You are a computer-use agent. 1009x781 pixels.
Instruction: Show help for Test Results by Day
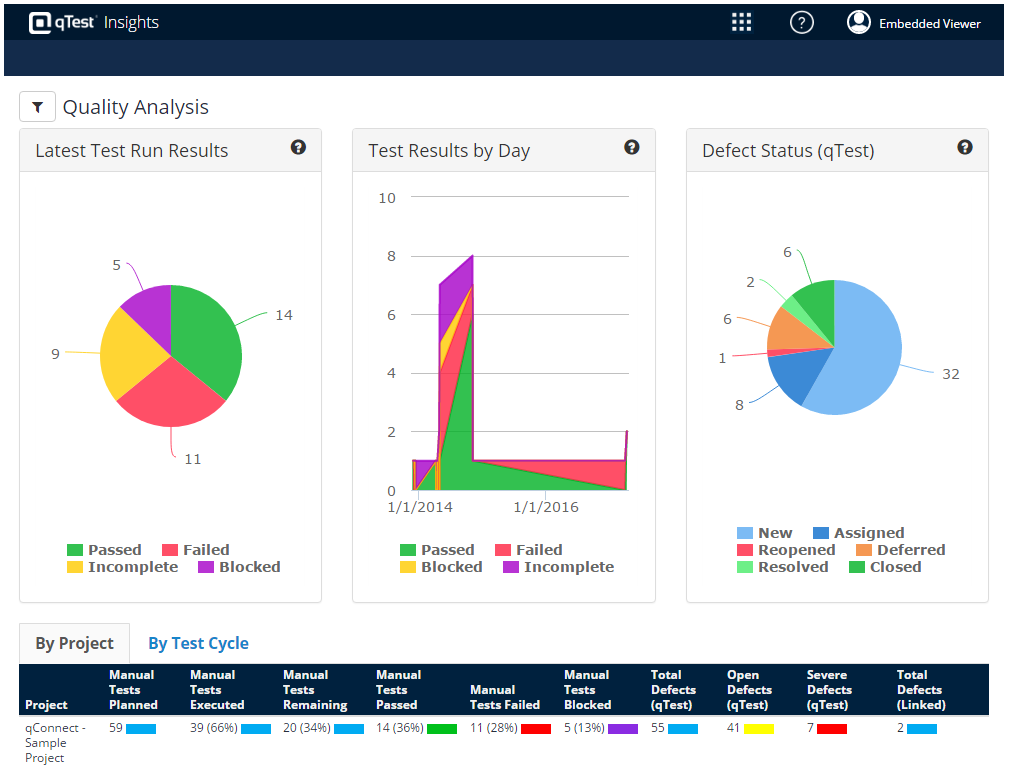[x=631, y=147]
